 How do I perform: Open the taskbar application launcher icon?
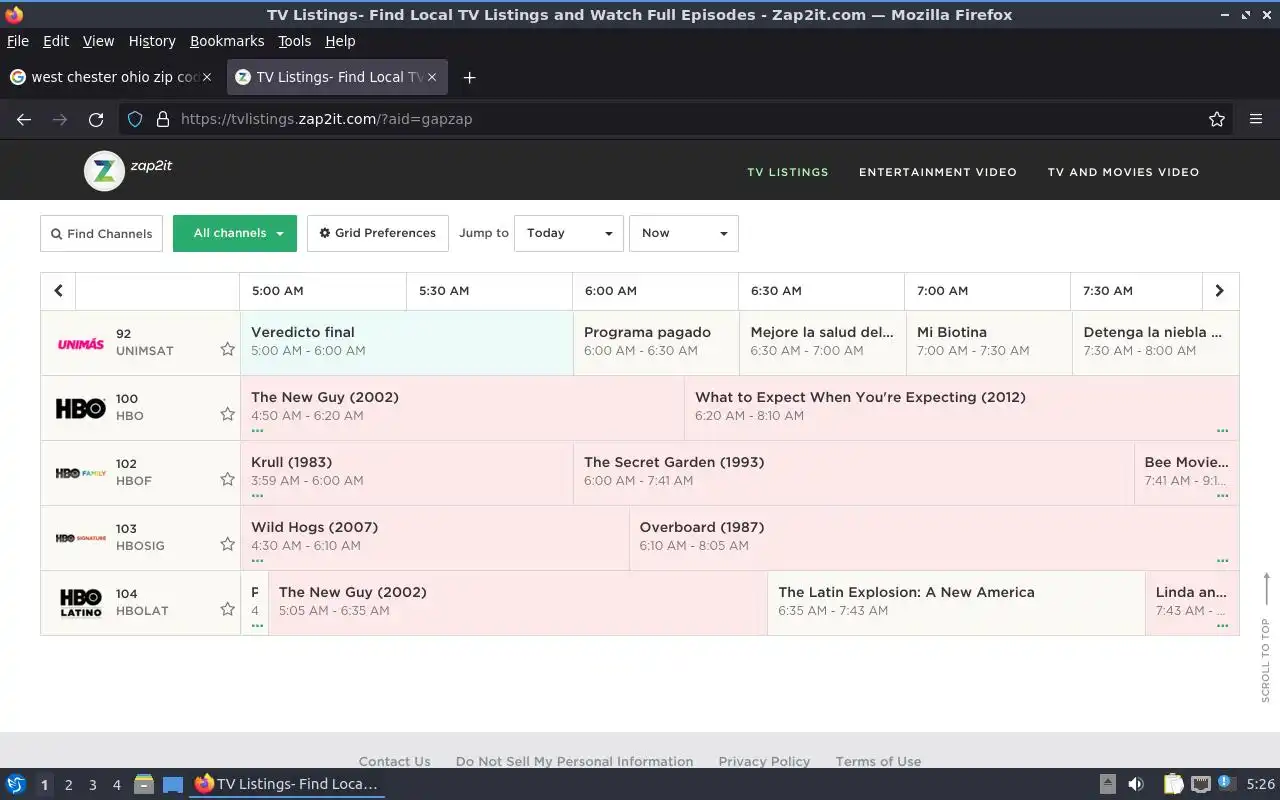click(x=15, y=784)
